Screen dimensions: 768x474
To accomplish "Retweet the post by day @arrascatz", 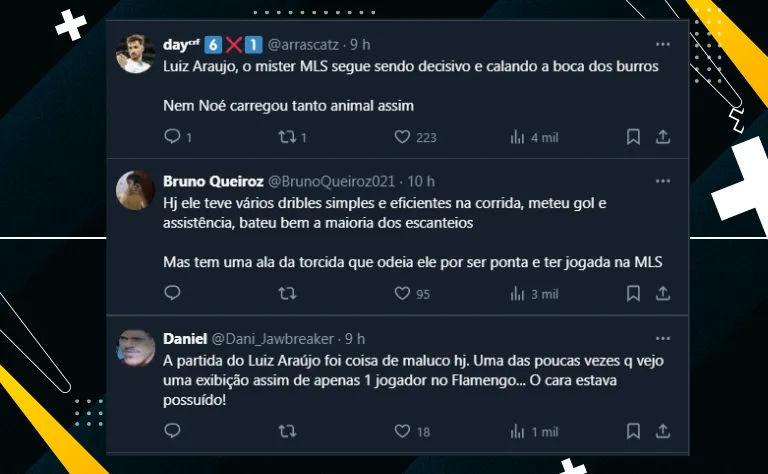I will coord(287,137).
